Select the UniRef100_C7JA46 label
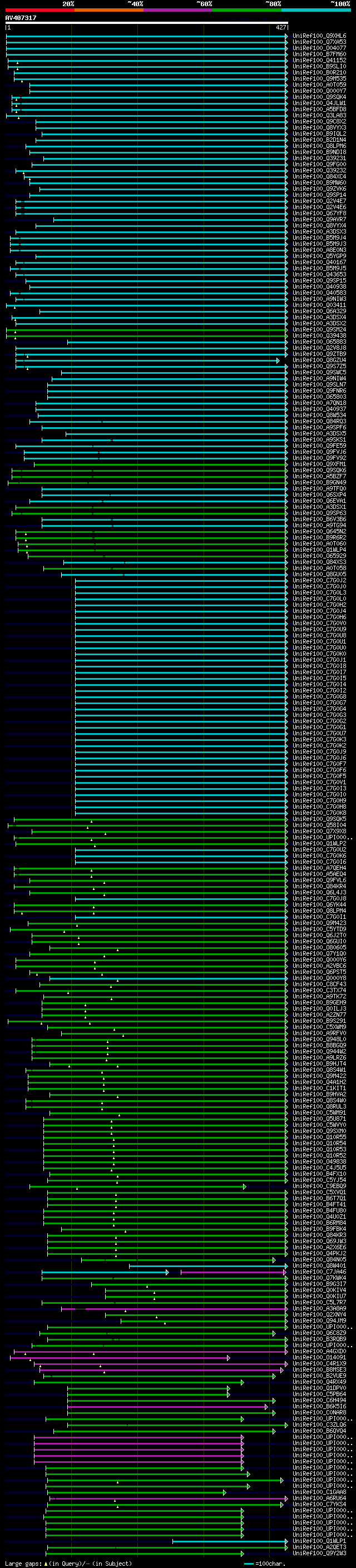This screenshot has width=356, height=1568. pos(319,1272)
